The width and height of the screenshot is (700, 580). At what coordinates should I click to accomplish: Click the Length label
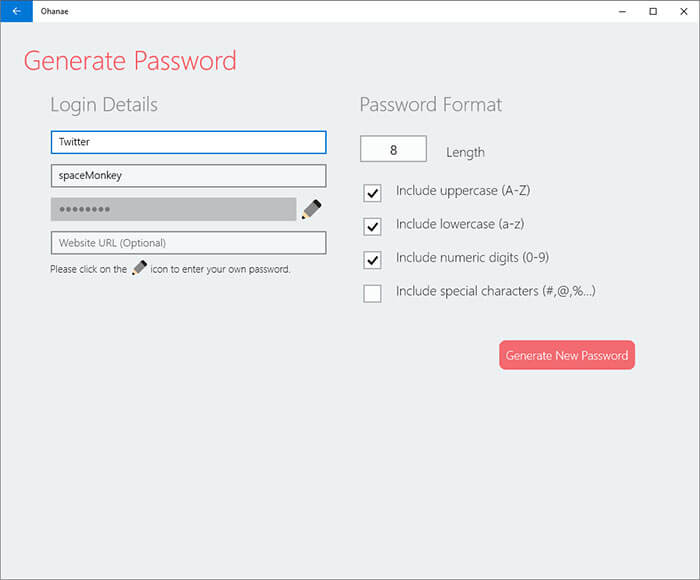click(465, 153)
